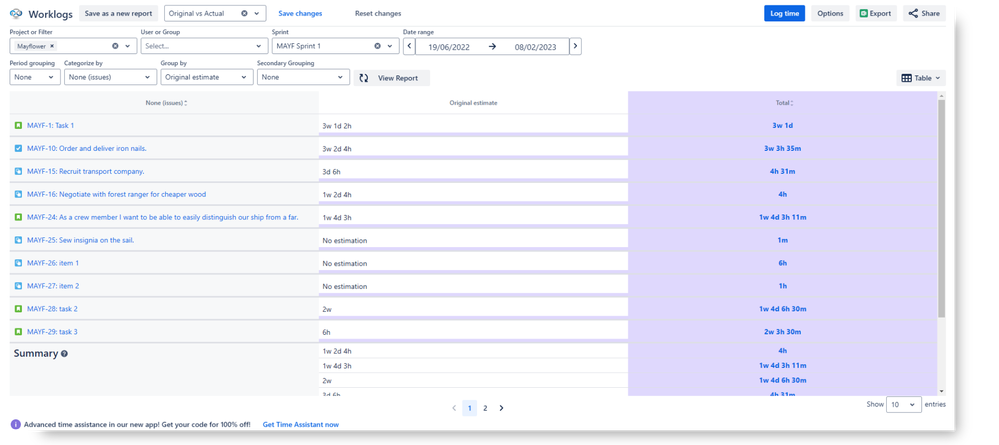Click the table vertical scrollbar thumb
This screenshot has width=999, height=445.
(942, 207)
